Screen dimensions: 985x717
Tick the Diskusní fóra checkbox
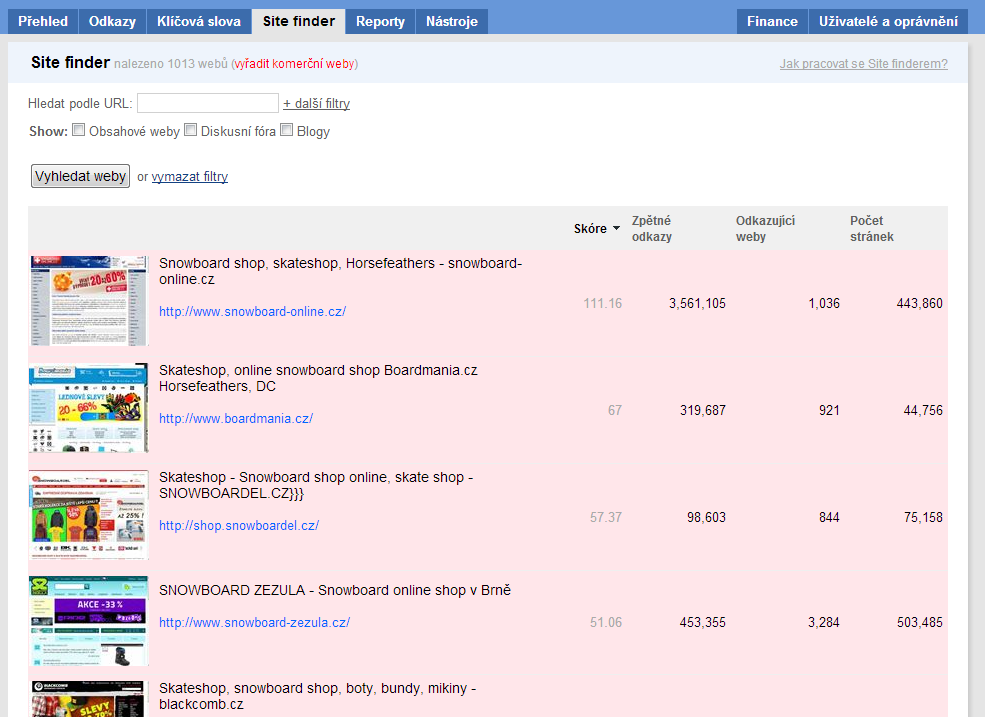190,130
